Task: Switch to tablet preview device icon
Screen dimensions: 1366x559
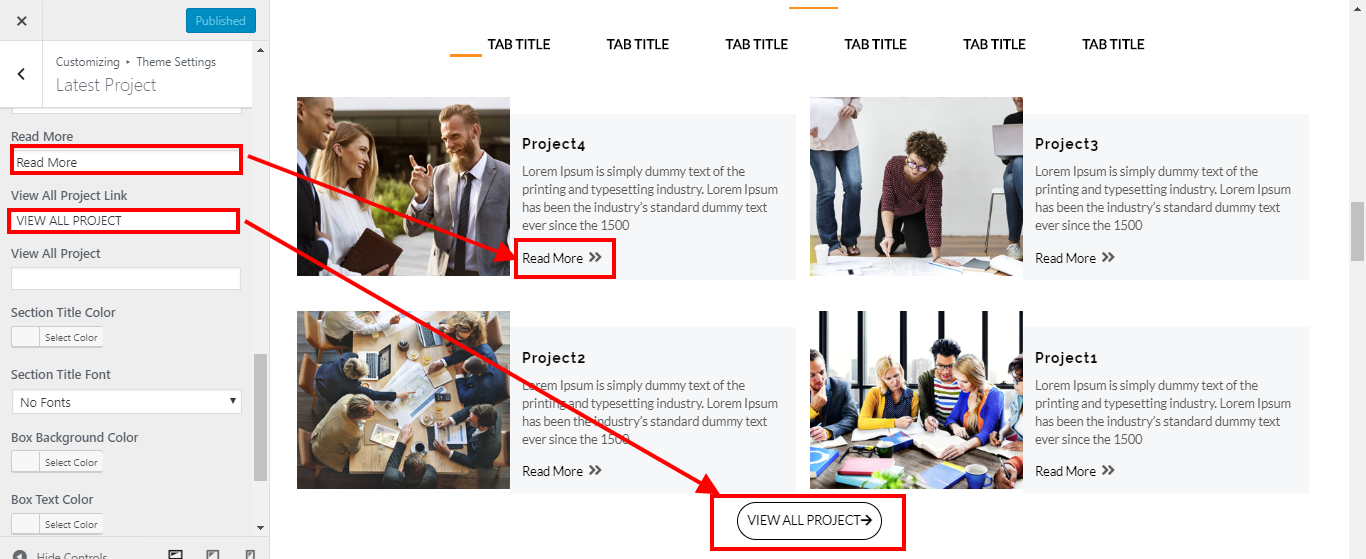Action: (x=213, y=554)
